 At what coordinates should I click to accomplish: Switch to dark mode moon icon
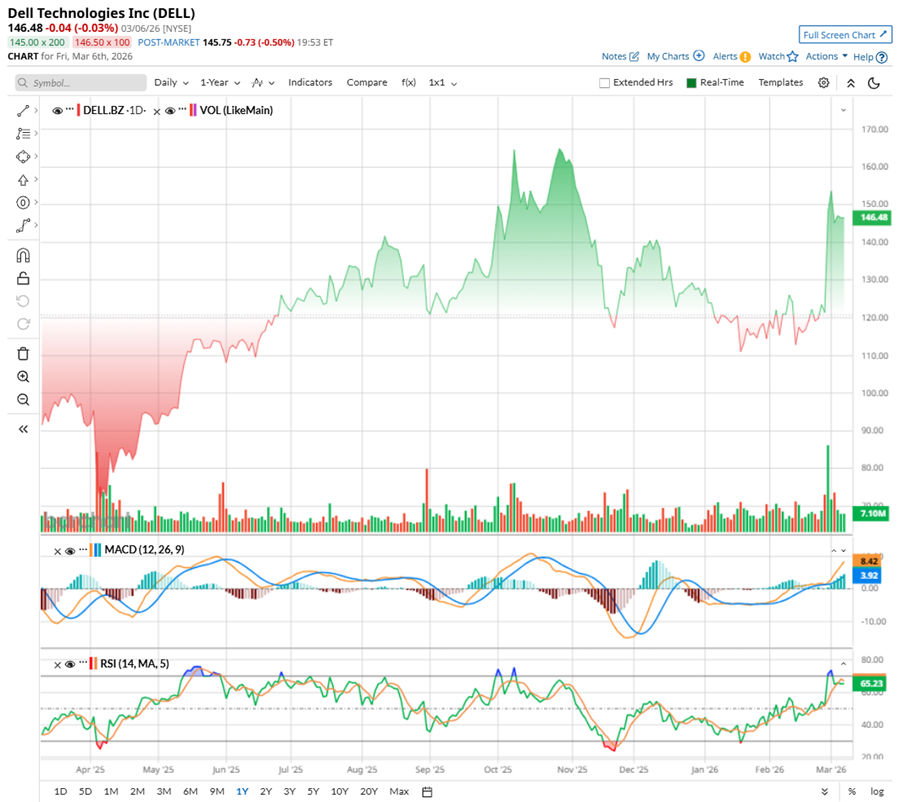point(874,83)
